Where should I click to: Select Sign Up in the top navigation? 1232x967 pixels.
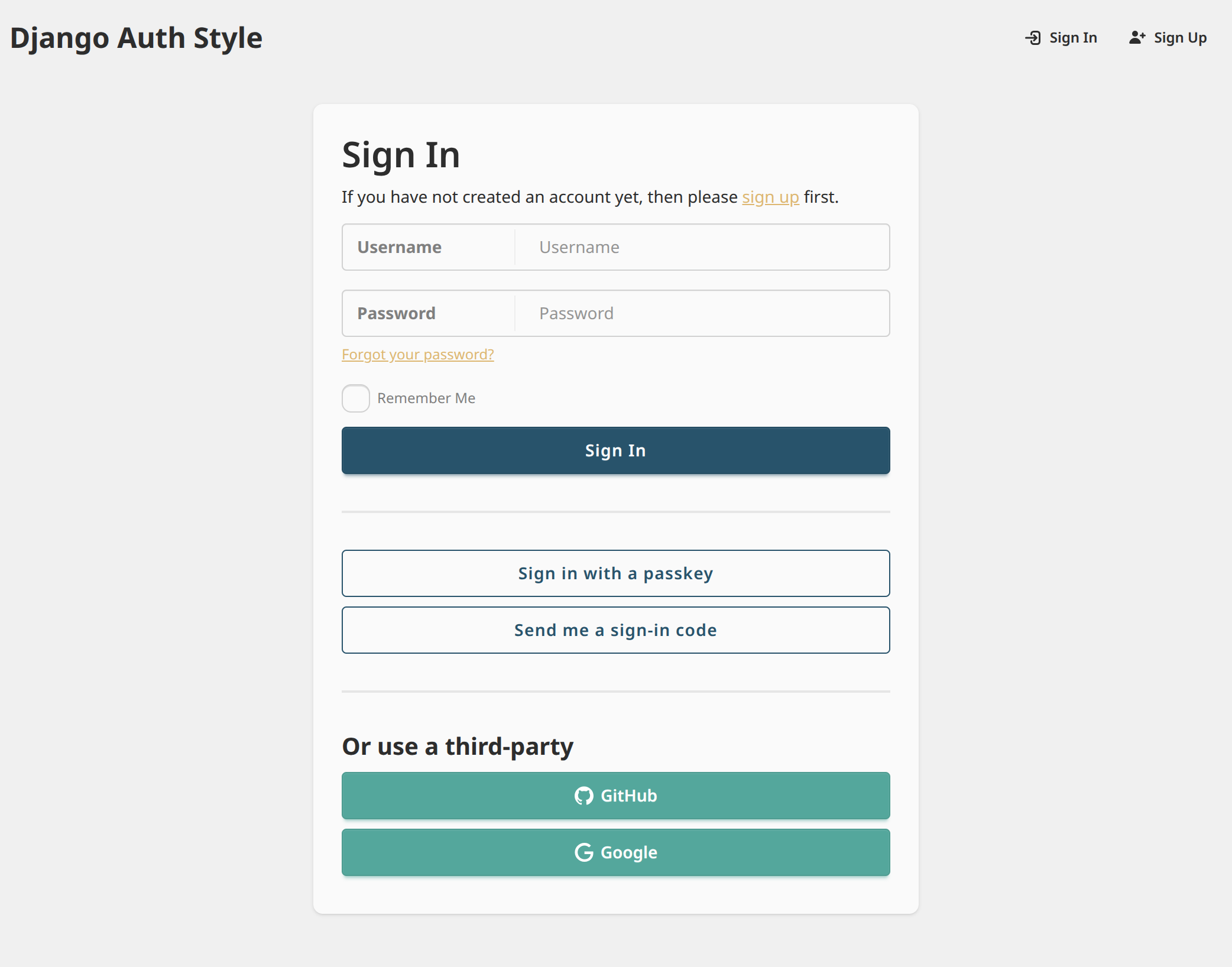[x=1179, y=37]
